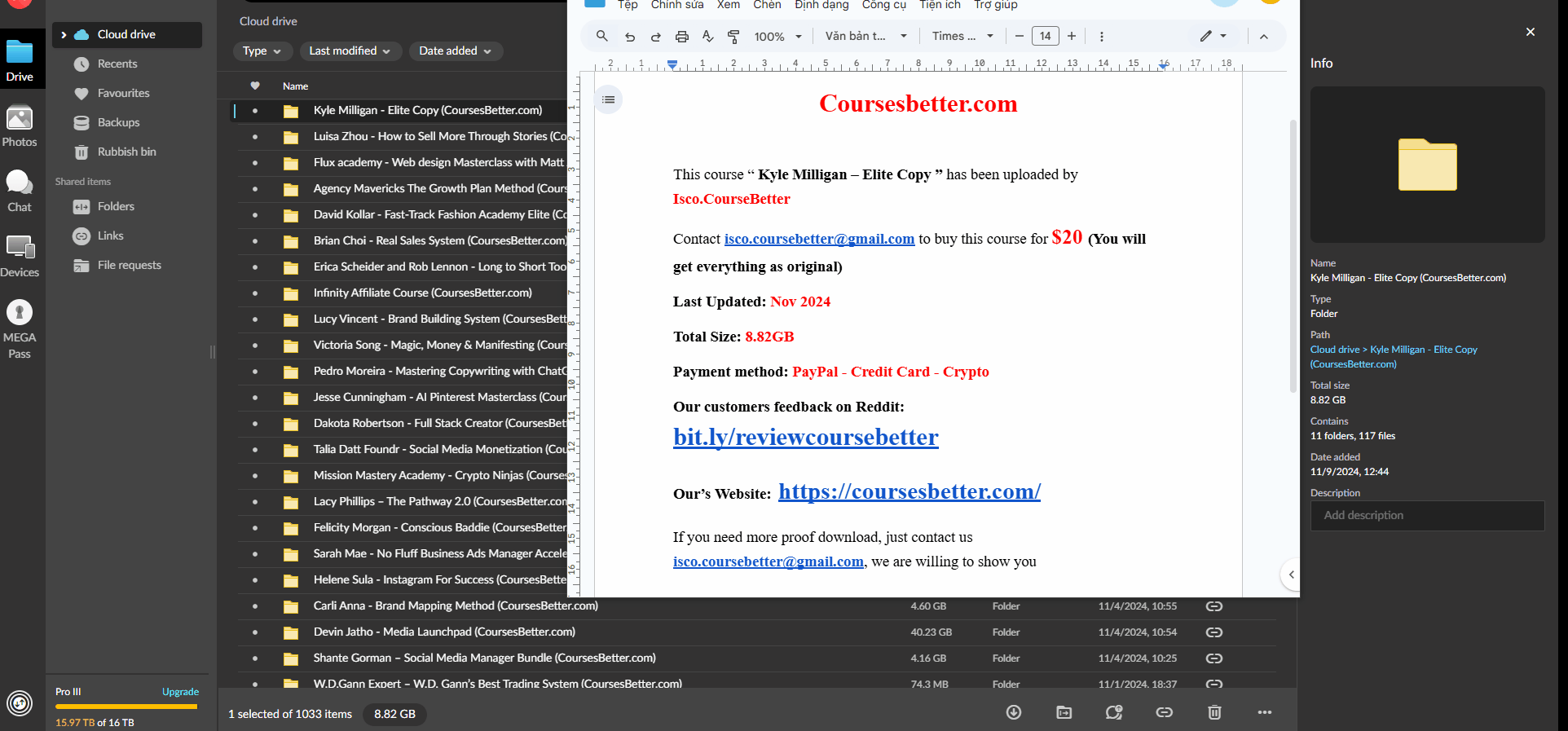1568x731 pixels.
Task: Toggle favourite heart column header
Action: coord(255,86)
